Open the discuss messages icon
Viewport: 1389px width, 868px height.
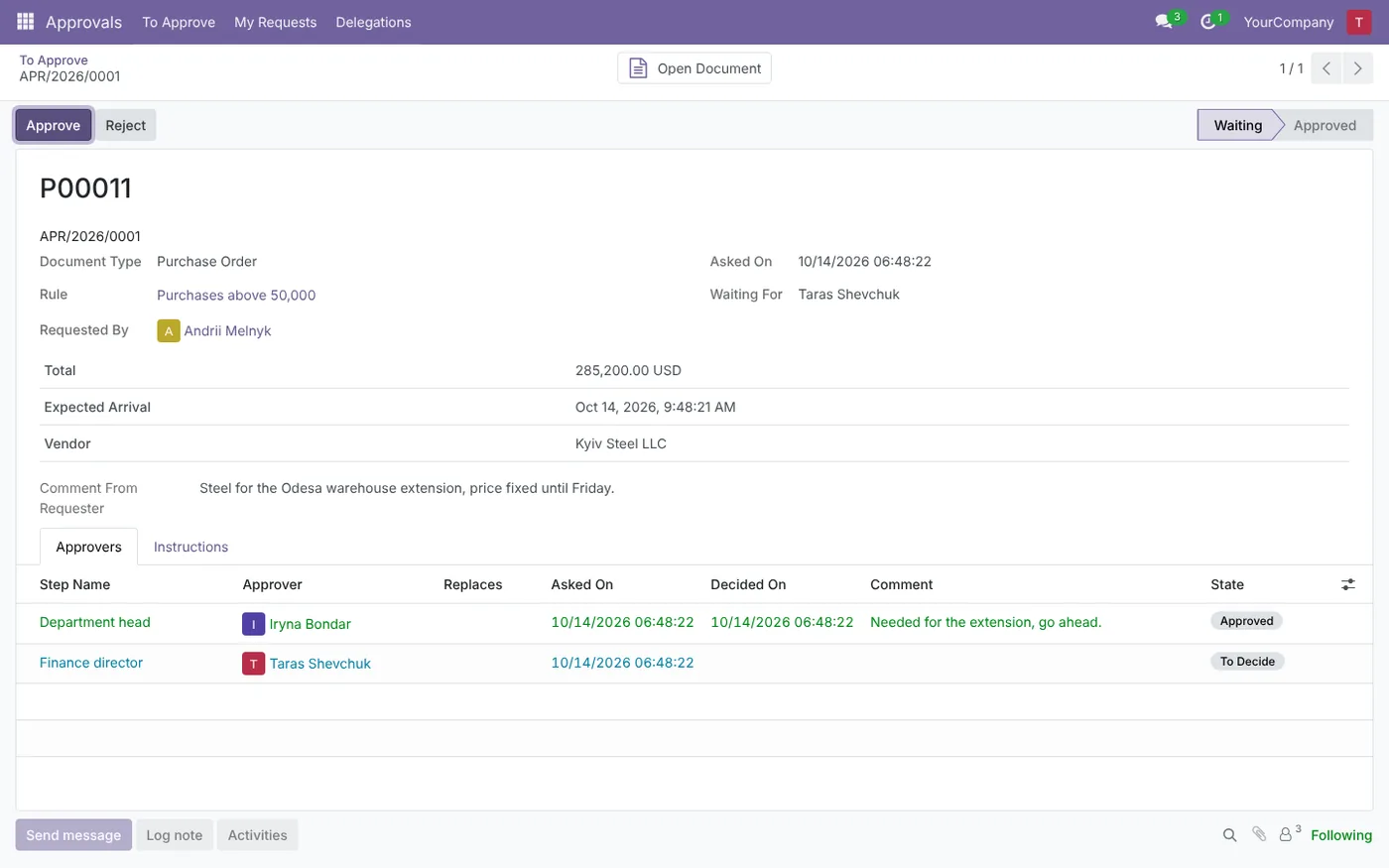coord(1164,22)
